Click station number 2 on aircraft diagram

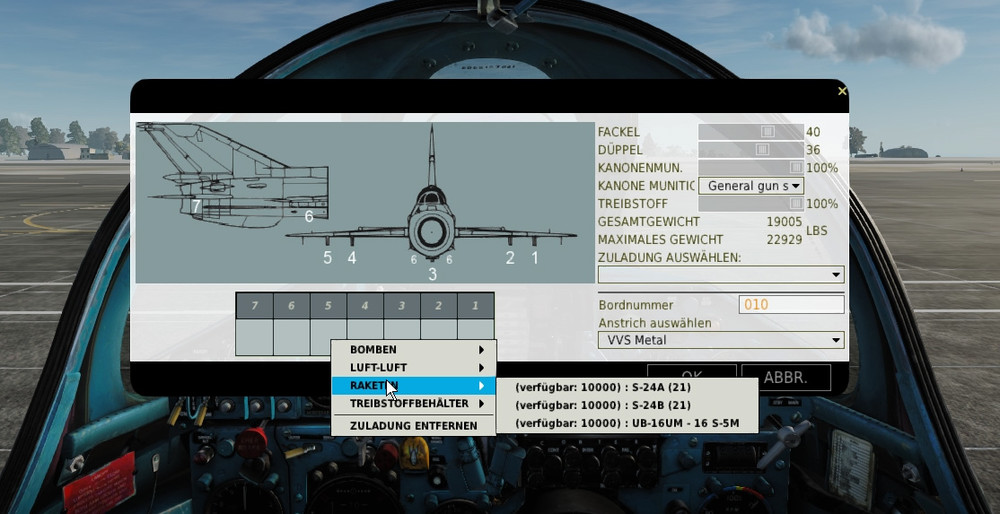pos(510,258)
